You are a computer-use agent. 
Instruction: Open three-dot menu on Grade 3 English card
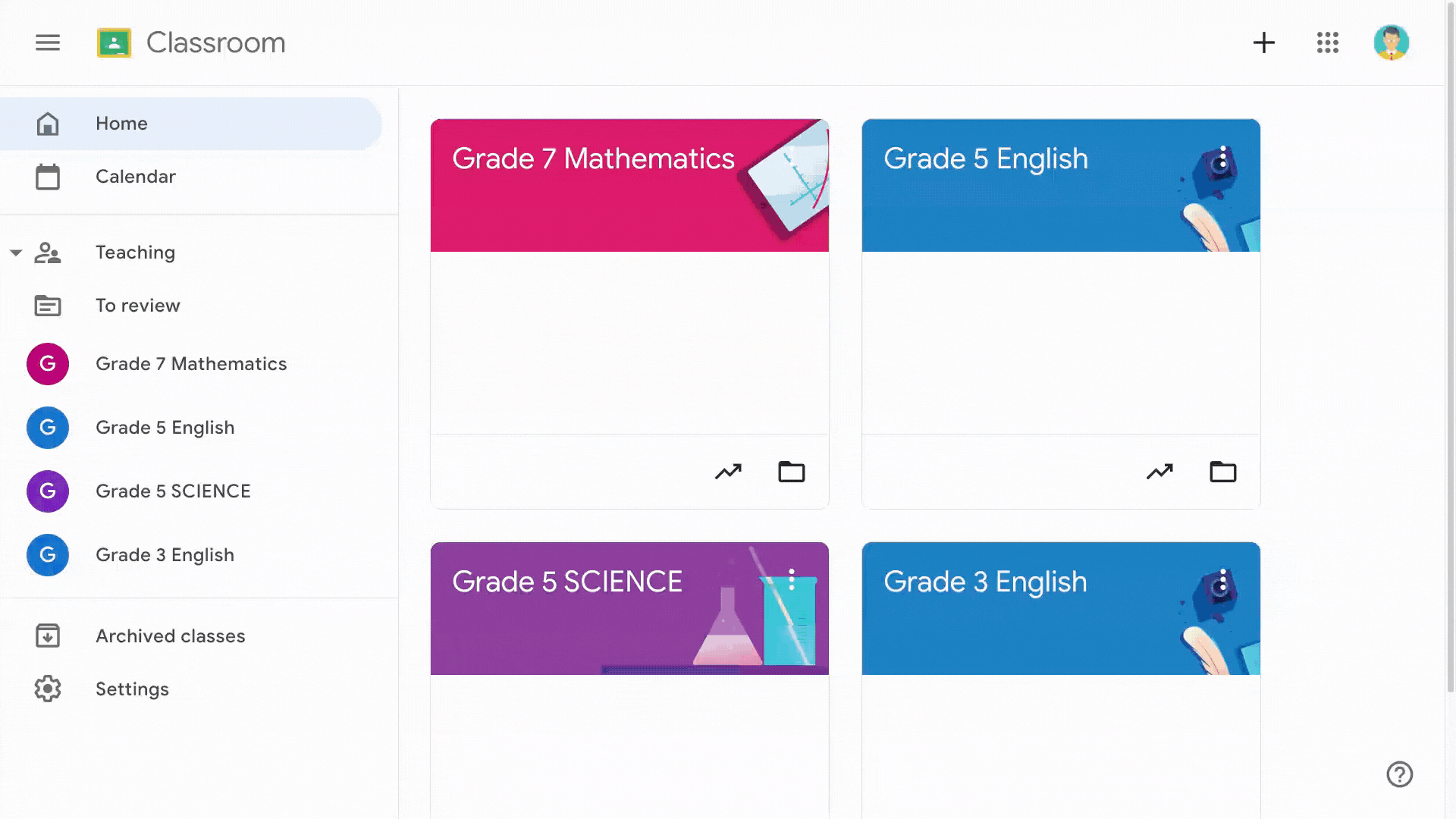1222,580
